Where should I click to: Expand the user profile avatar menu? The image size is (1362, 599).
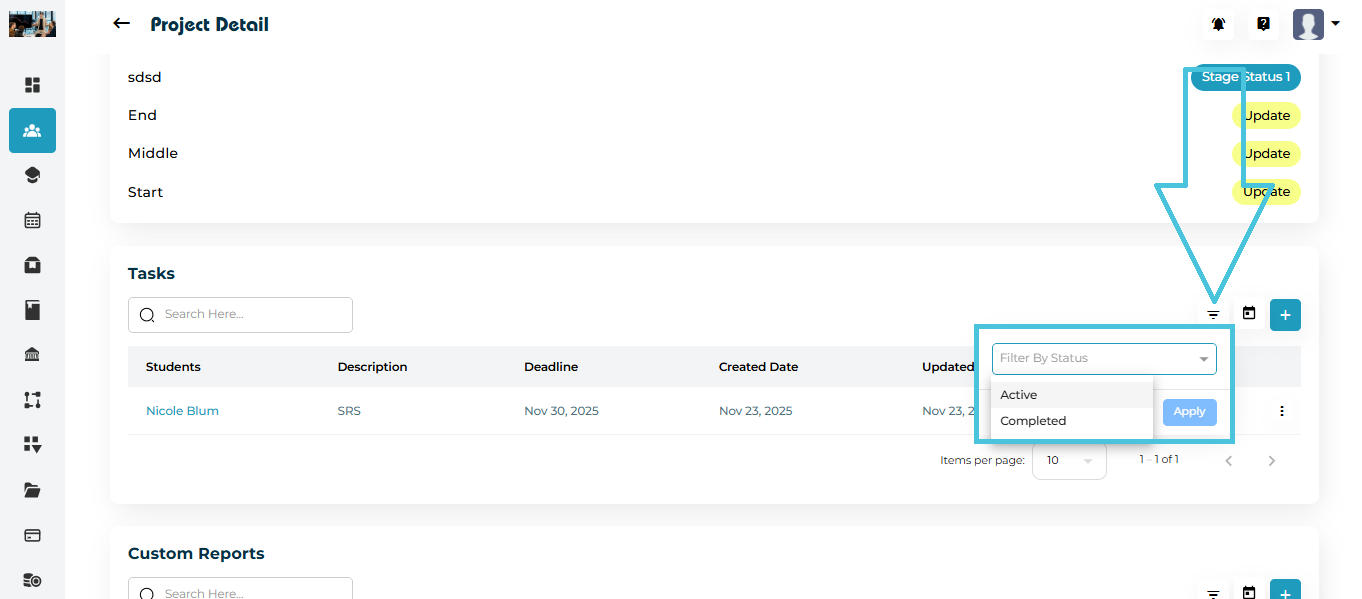pos(1314,24)
